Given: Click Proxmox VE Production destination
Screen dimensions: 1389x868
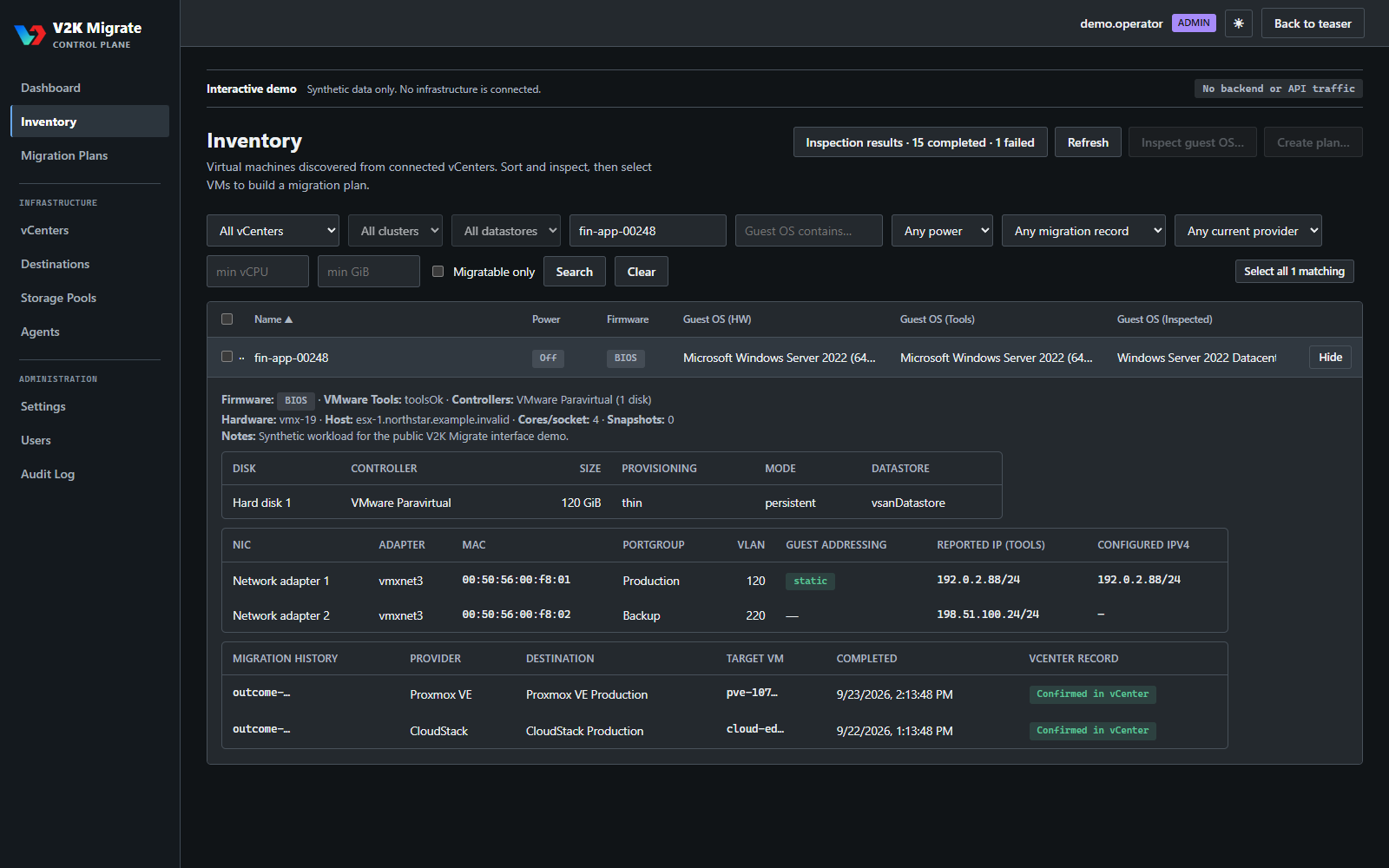Looking at the screenshot, I should tap(587, 694).
